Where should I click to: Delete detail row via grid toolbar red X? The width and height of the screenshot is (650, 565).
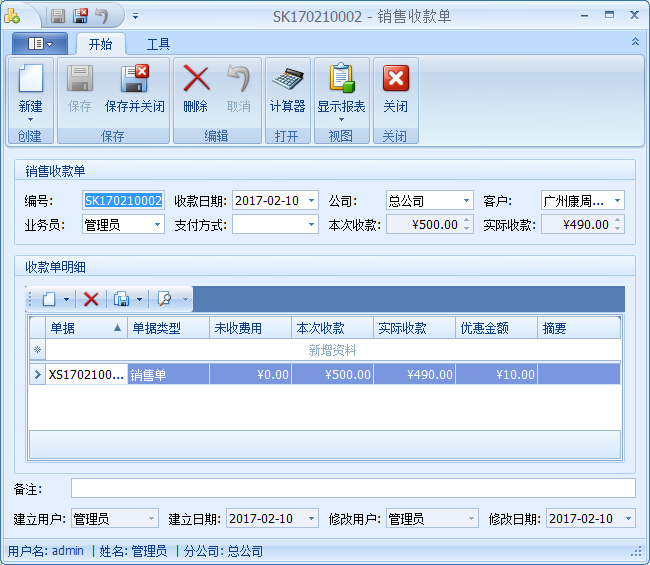point(91,299)
